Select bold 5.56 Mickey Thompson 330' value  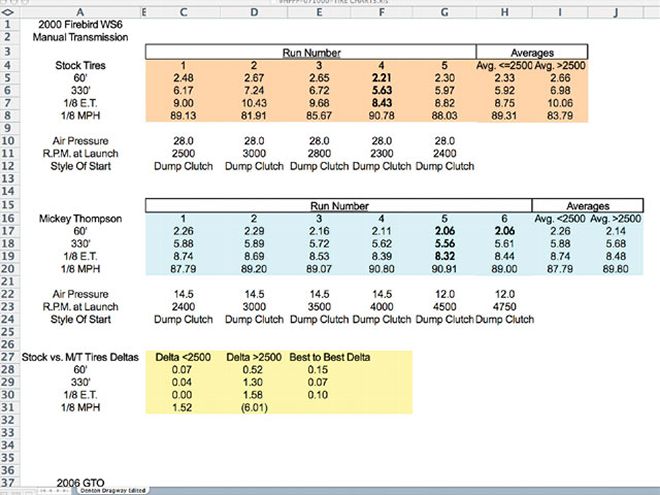coord(444,244)
